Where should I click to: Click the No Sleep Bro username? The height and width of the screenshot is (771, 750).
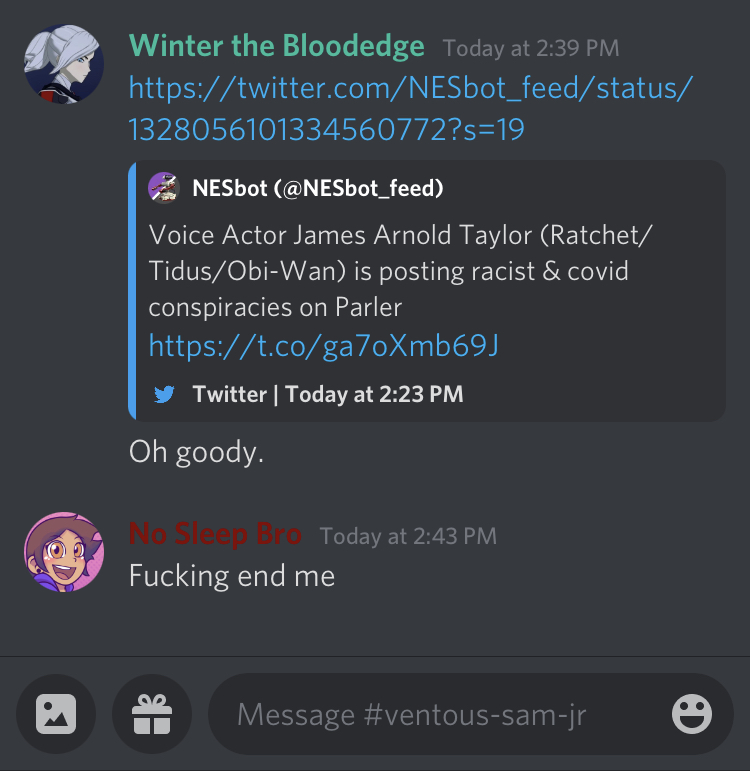click(x=215, y=534)
